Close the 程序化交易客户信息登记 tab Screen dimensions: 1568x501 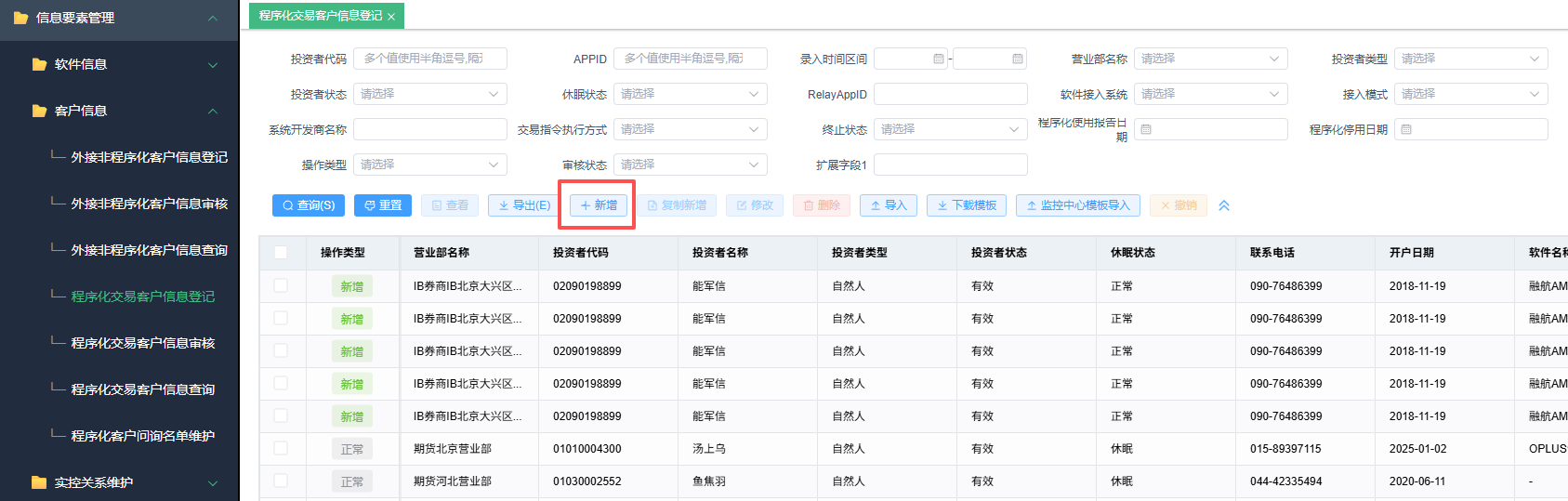coord(391,17)
